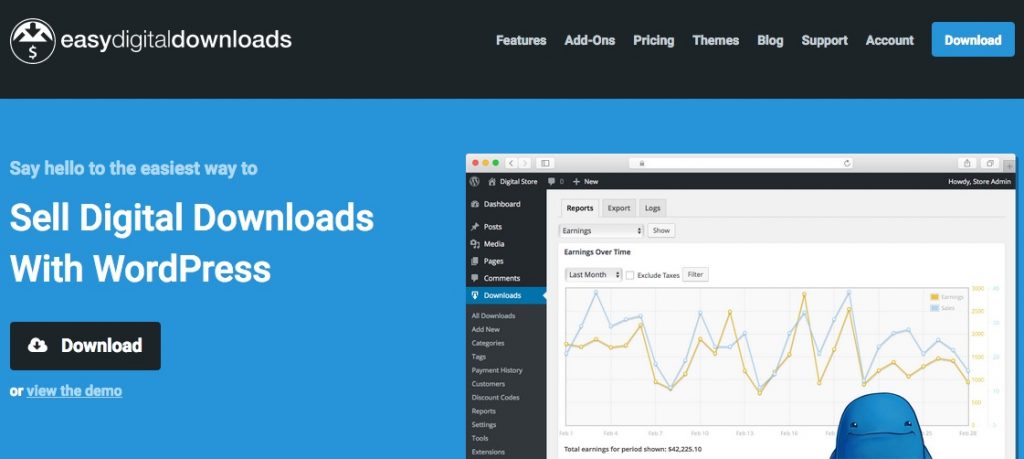
Task: Click the browser back arrow in the demo window
Action: coord(511,163)
